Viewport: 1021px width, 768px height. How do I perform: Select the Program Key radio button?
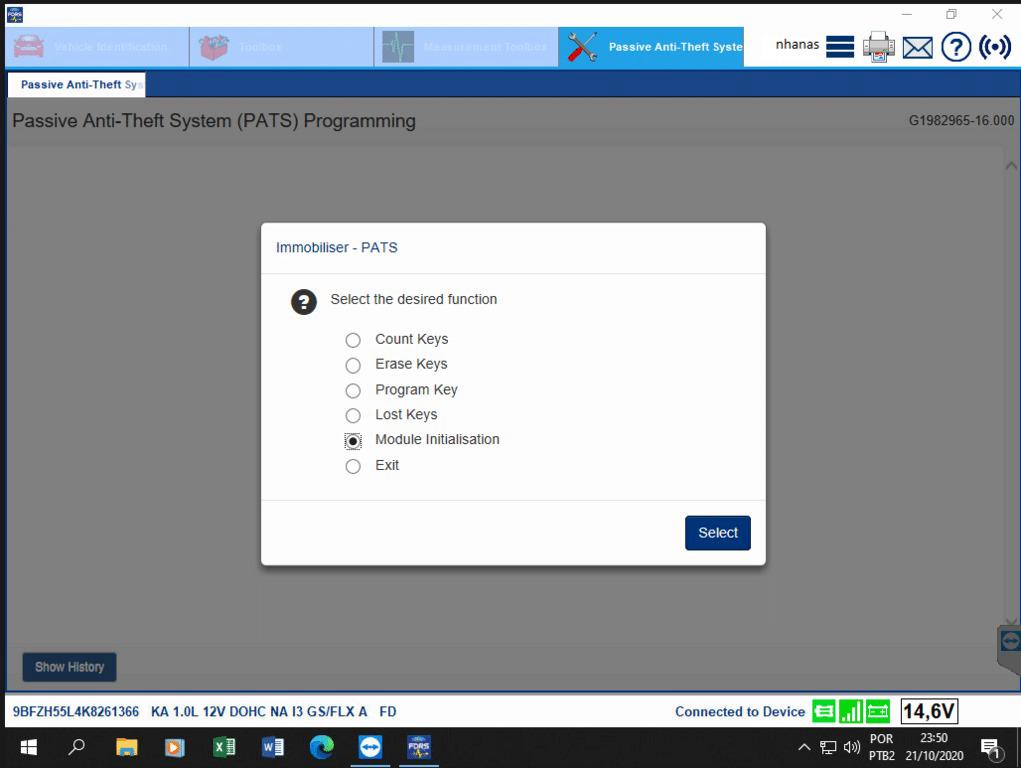[353, 391]
